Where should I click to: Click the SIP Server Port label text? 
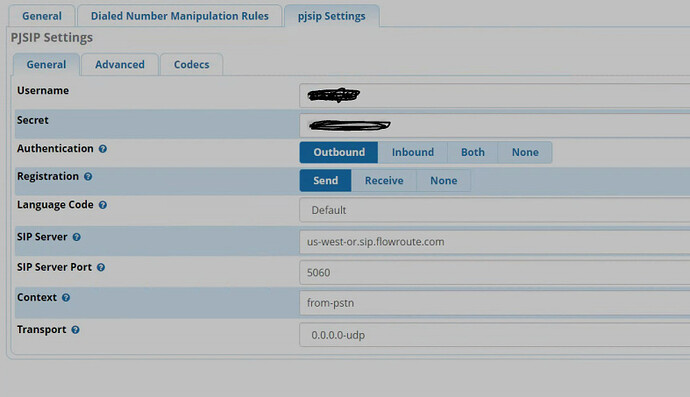coord(55,268)
